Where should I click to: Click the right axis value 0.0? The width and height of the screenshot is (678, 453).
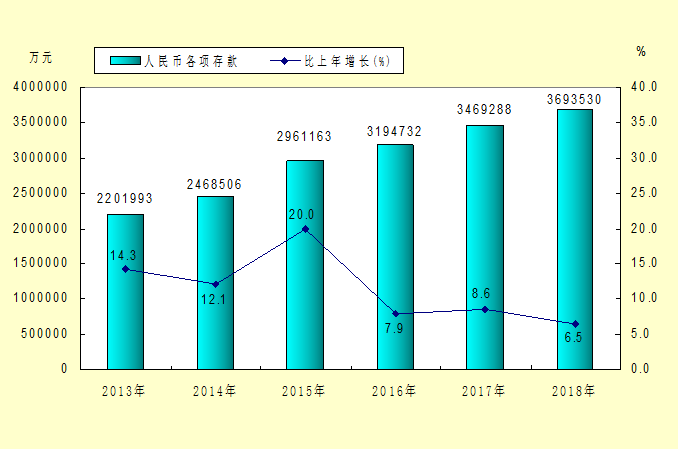(640, 369)
